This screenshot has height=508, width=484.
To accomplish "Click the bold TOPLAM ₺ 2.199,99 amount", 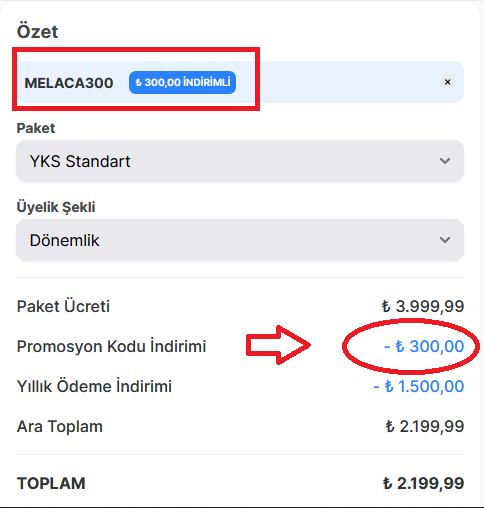I will click(x=423, y=483).
